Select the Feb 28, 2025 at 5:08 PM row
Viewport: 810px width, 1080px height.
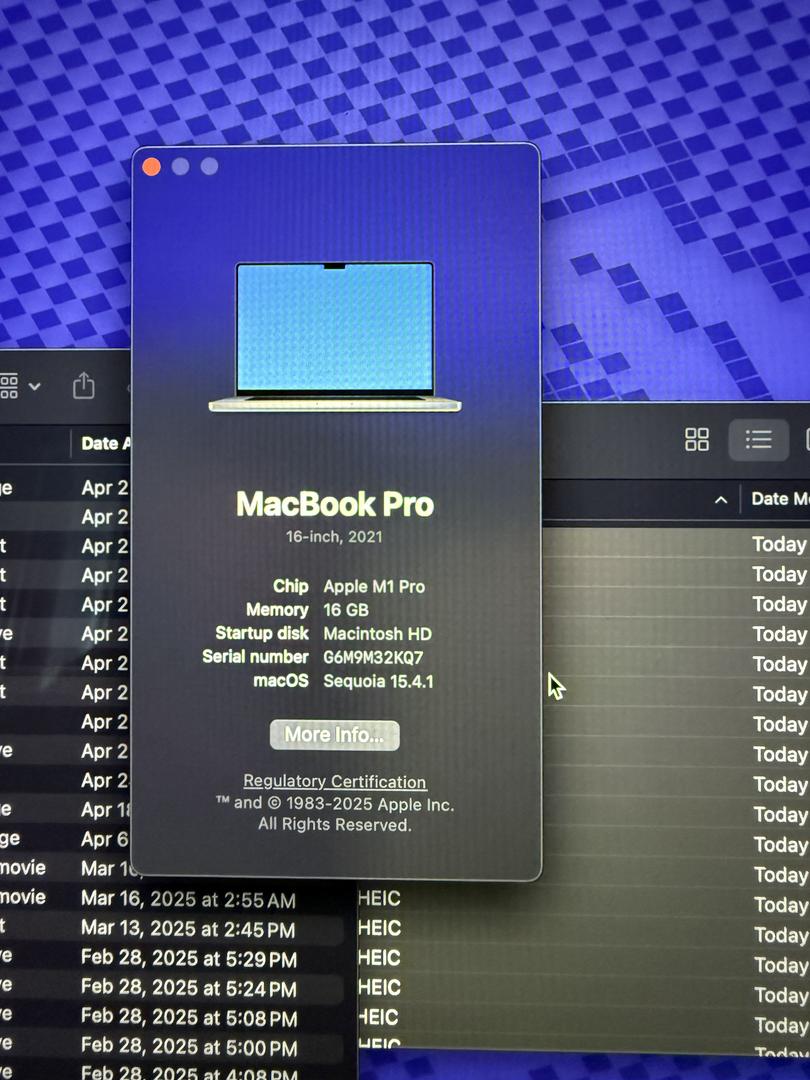coord(172,1017)
